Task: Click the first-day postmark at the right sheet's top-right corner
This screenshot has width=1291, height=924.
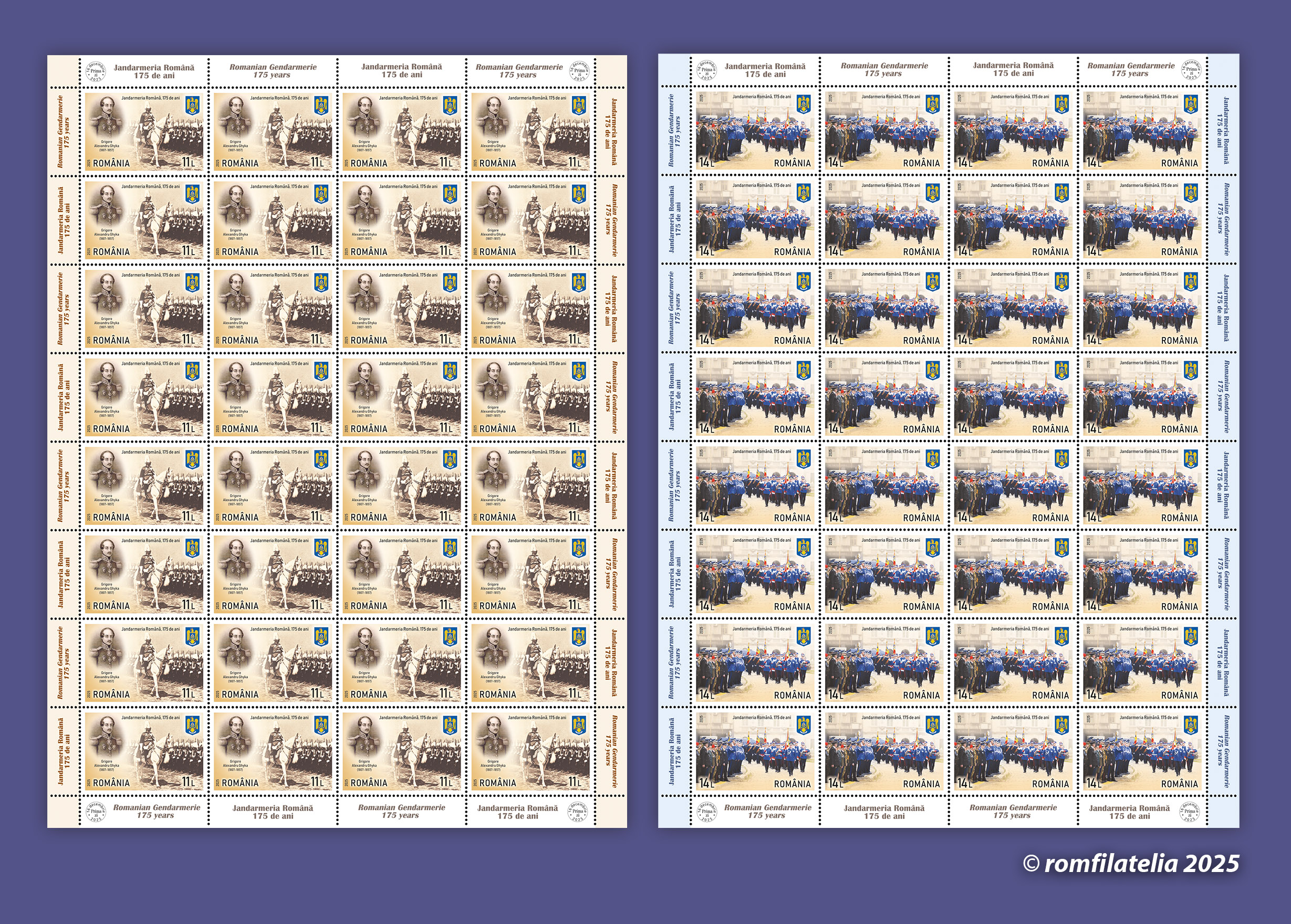Action: pyautogui.click(x=1191, y=70)
